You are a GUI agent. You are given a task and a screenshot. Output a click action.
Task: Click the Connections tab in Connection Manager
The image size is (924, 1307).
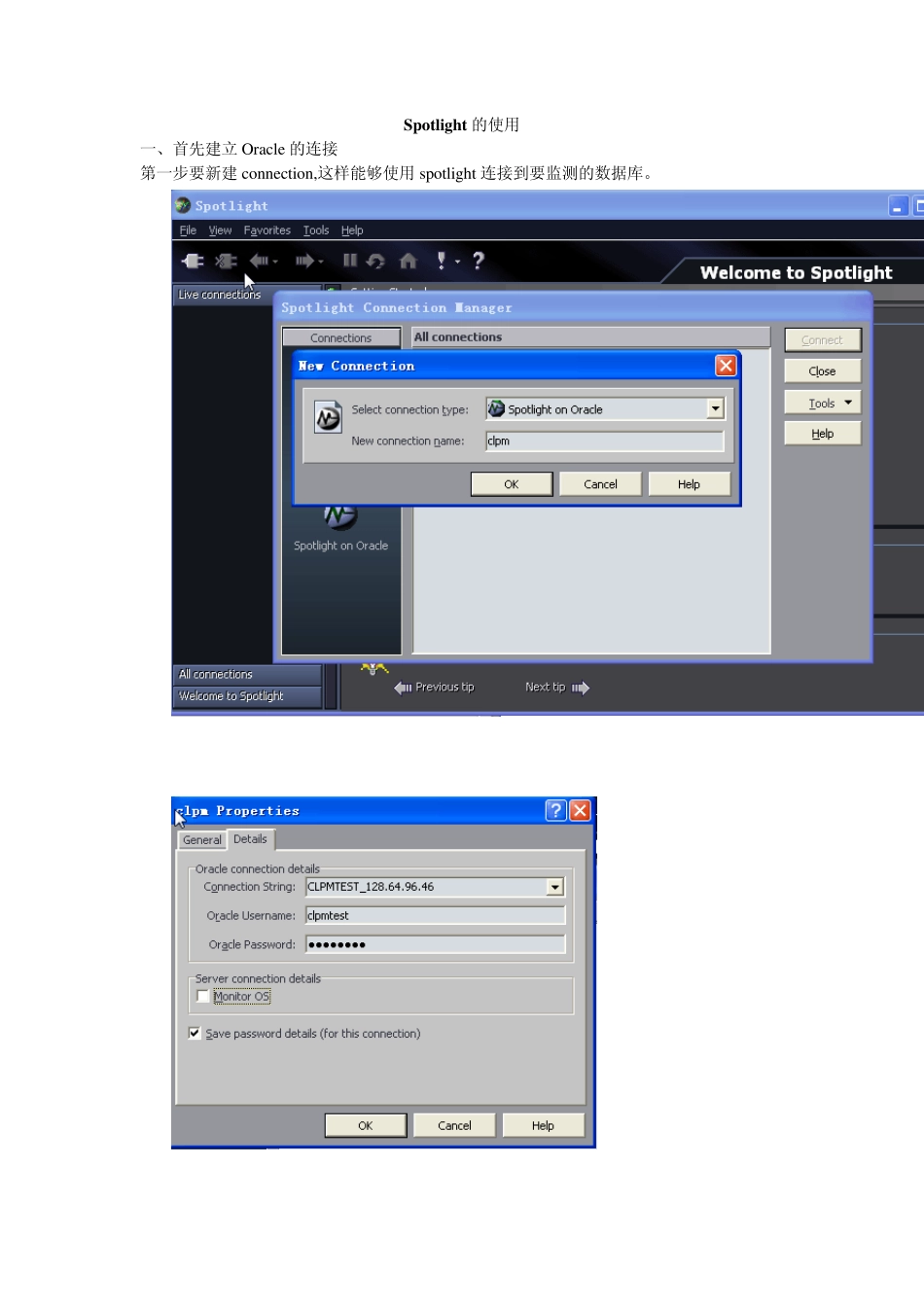click(x=341, y=337)
